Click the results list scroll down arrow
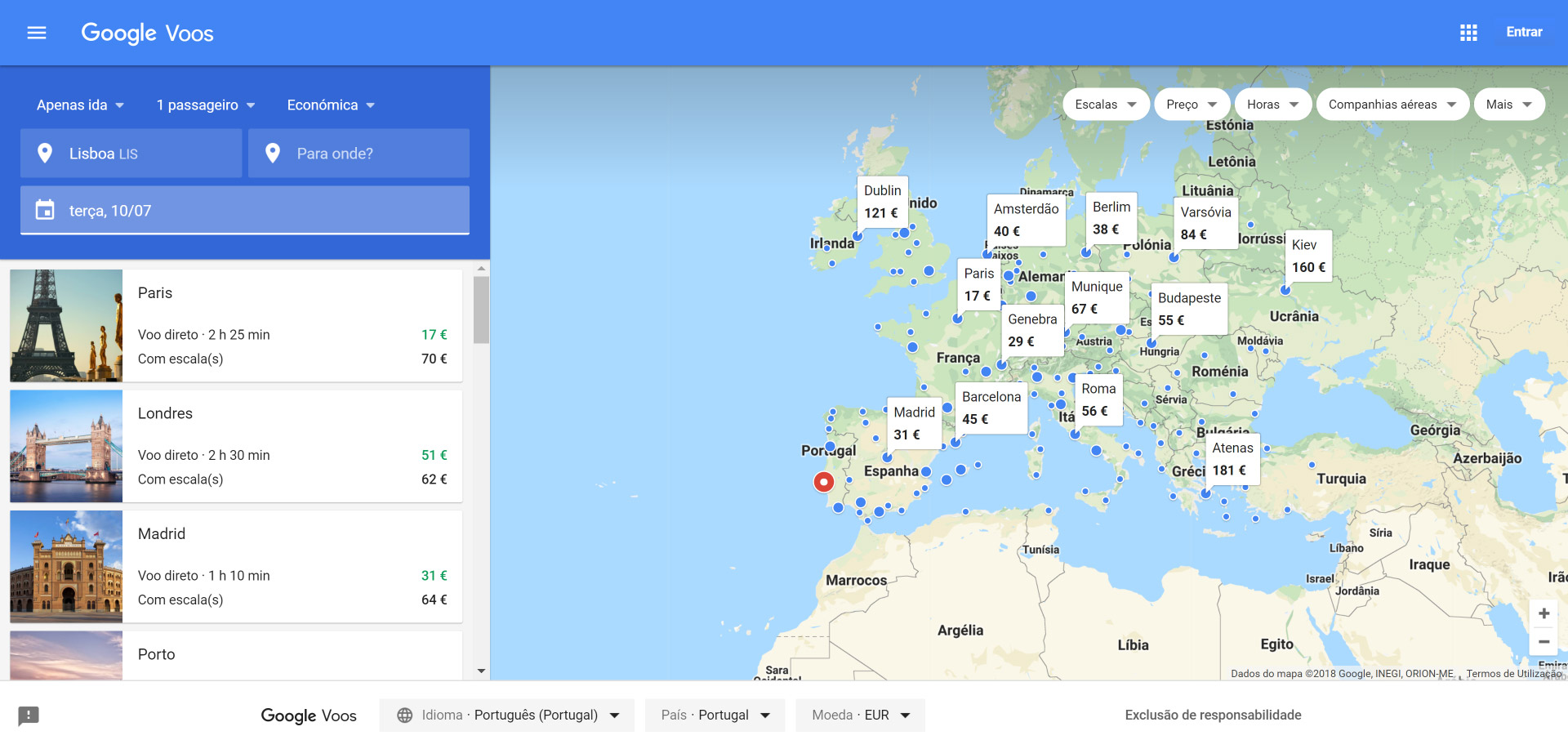Screen dimensions: 1568x749 coord(481,671)
